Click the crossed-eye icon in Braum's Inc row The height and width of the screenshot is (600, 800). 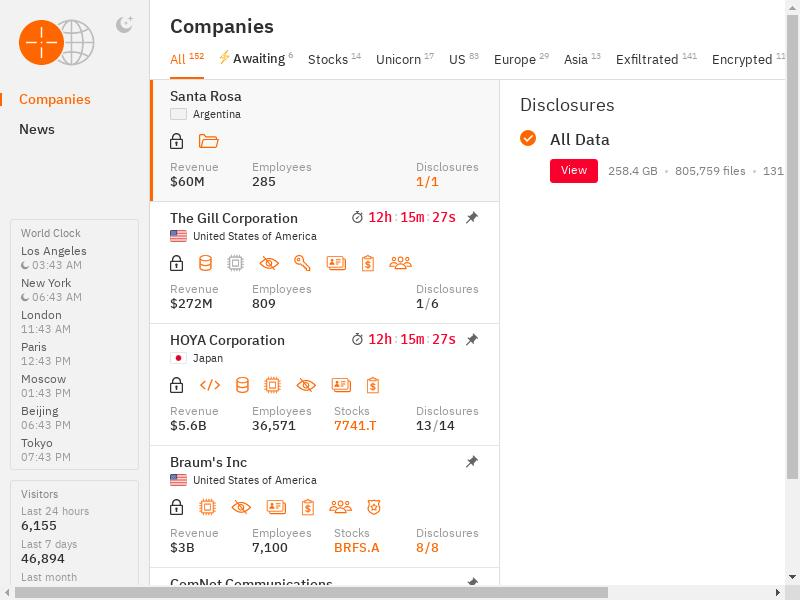coord(241,507)
